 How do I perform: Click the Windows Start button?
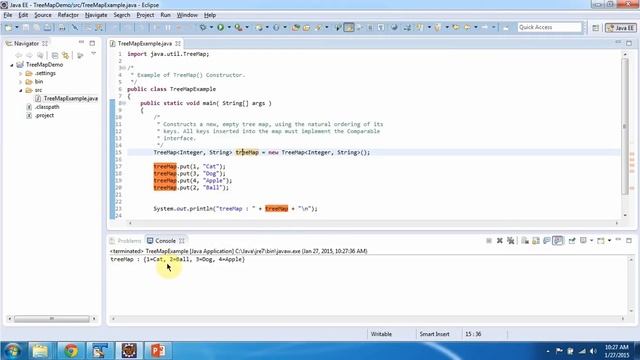pos(13,351)
